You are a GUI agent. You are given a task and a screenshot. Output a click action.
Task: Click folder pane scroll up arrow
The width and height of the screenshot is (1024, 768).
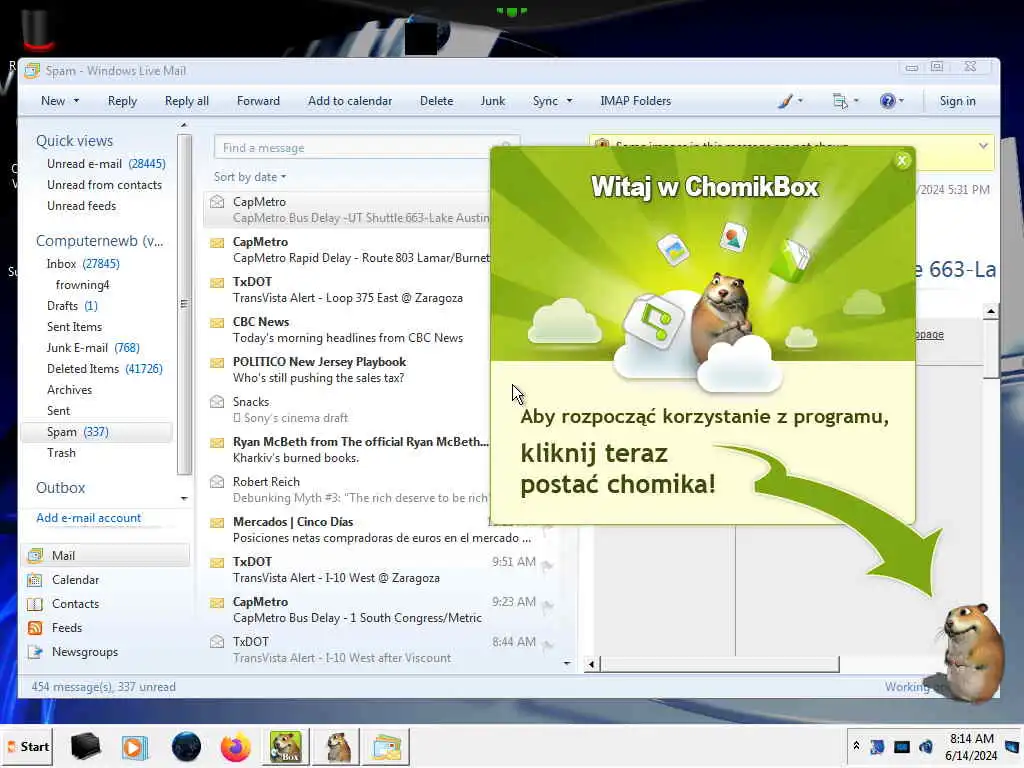[184, 125]
